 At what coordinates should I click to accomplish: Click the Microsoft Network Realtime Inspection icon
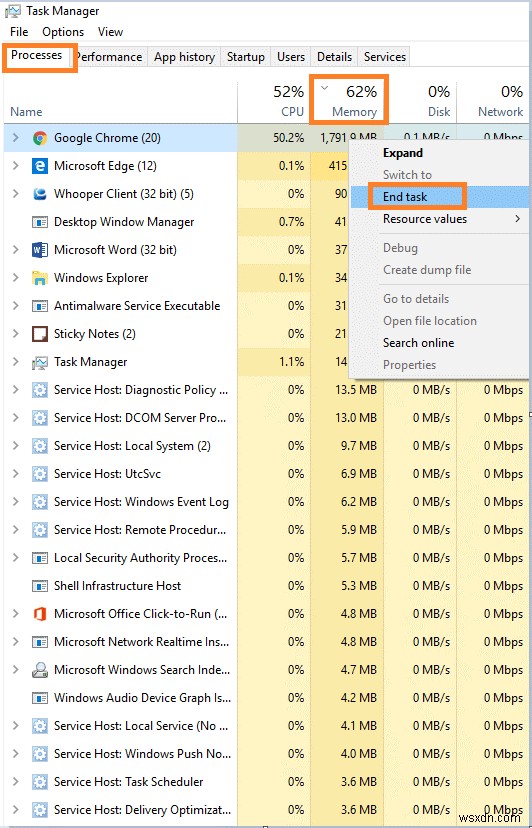[x=40, y=642]
